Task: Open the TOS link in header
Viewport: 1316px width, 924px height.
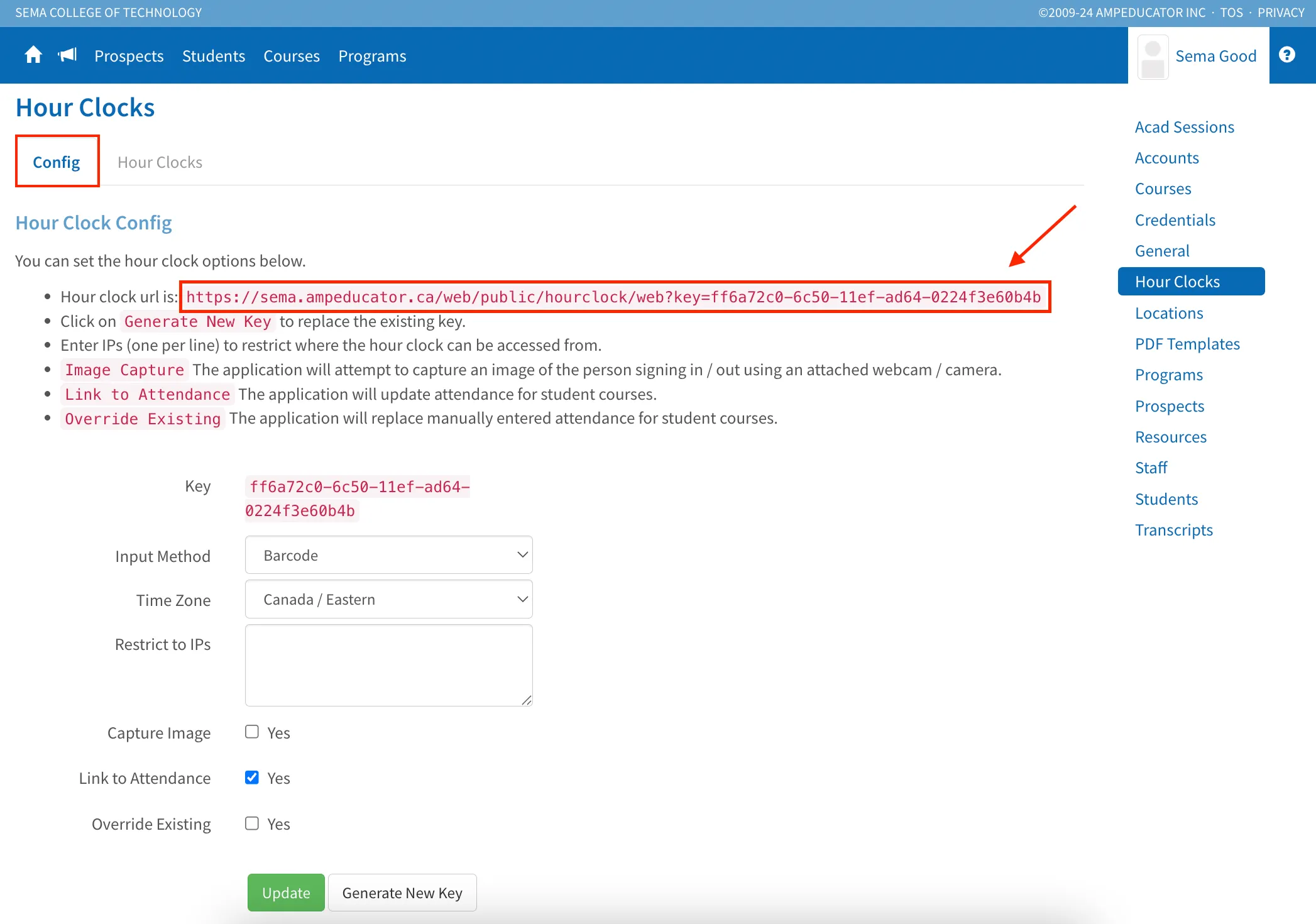Action: [x=1231, y=13]
